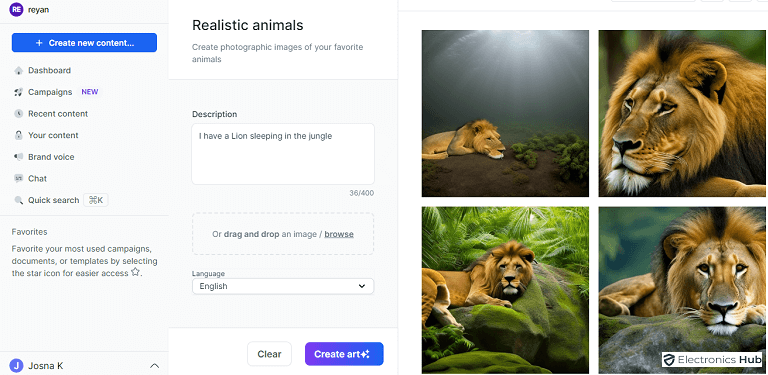Click the Create new content button

(84, 43)
